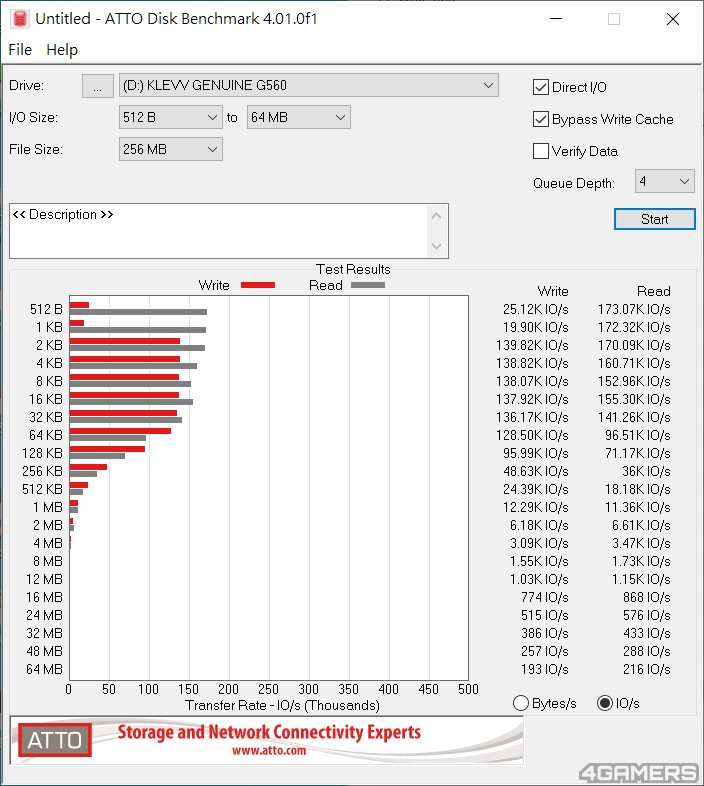Open the File menu
This screenshot has width=704, height=786.
20,50
